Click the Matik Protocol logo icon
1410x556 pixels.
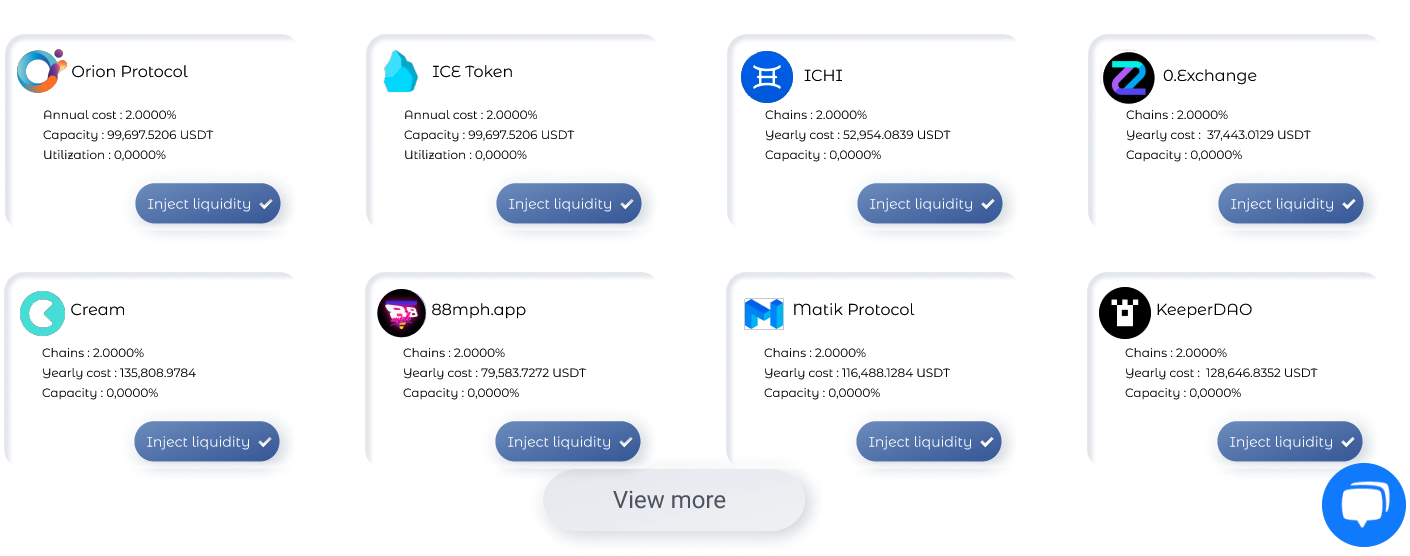764,313
